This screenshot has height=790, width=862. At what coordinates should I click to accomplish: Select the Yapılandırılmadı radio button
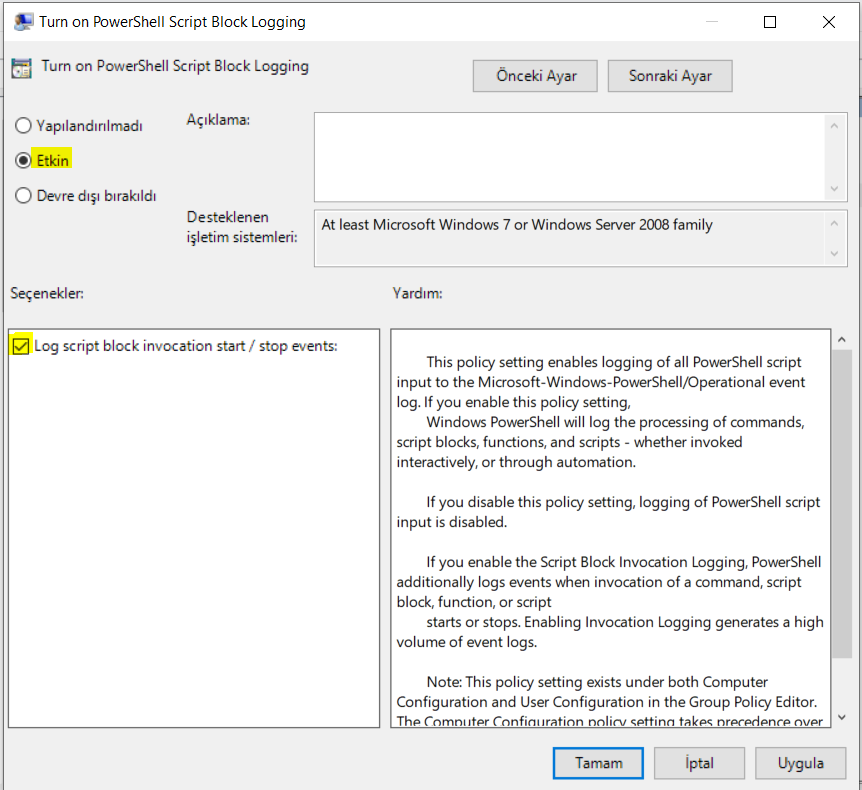point(21,125)
